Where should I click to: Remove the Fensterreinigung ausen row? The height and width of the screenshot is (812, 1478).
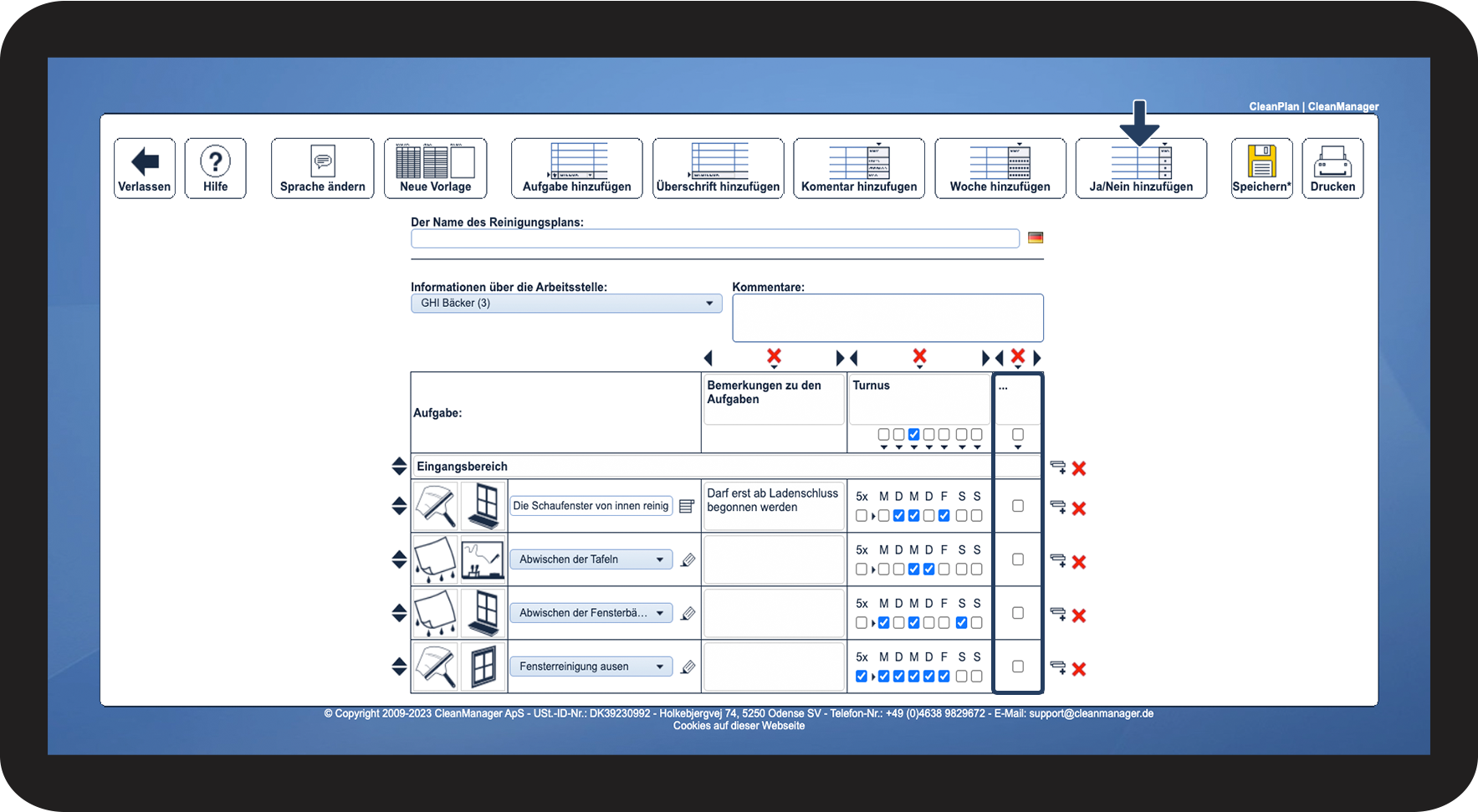click(1079, 669)
